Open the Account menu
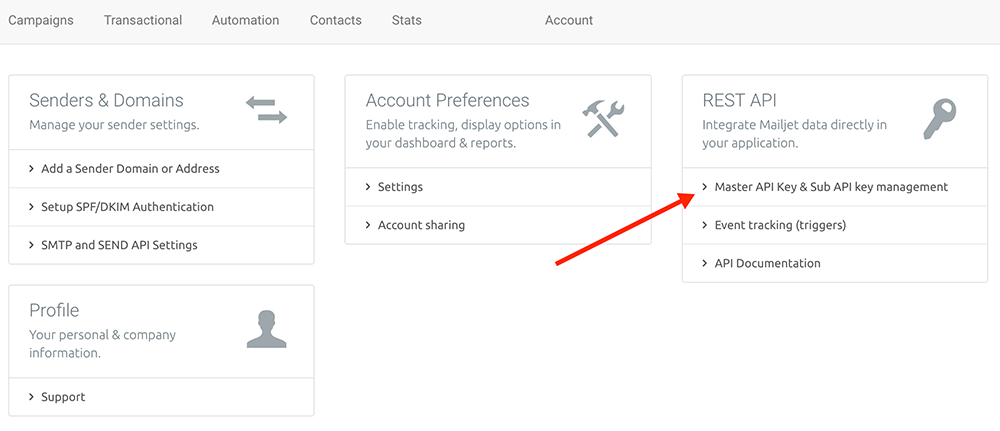 point(569,20)
